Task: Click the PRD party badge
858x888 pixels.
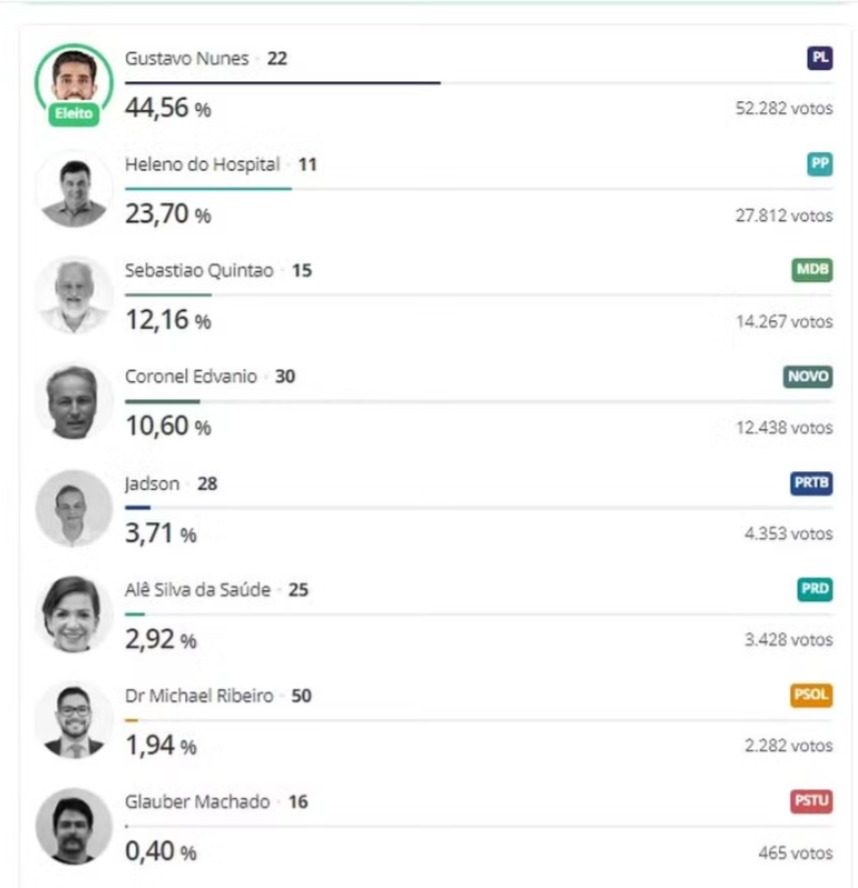Action: tap(814, 589)
